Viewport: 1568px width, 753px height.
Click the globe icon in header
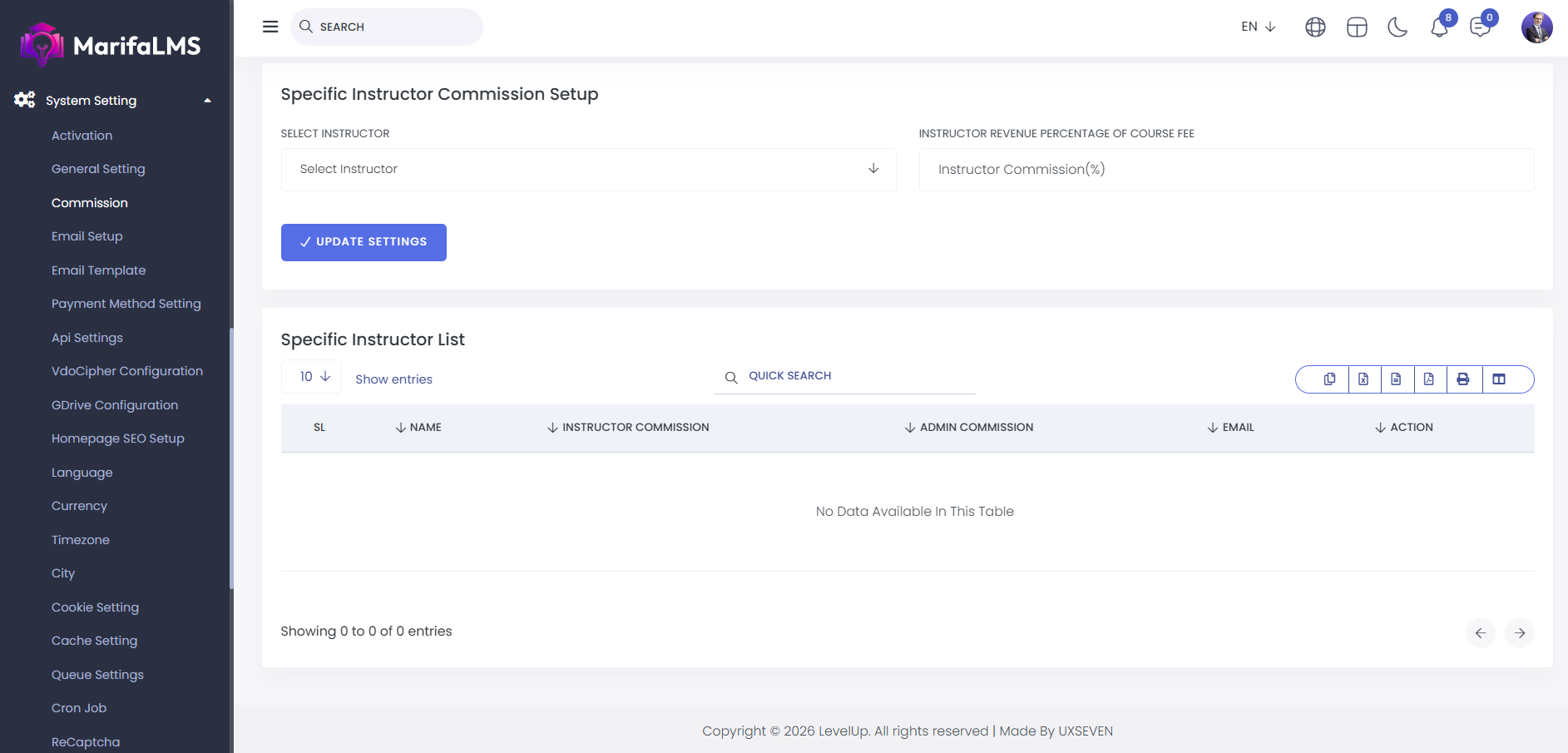coord(1315,27)
